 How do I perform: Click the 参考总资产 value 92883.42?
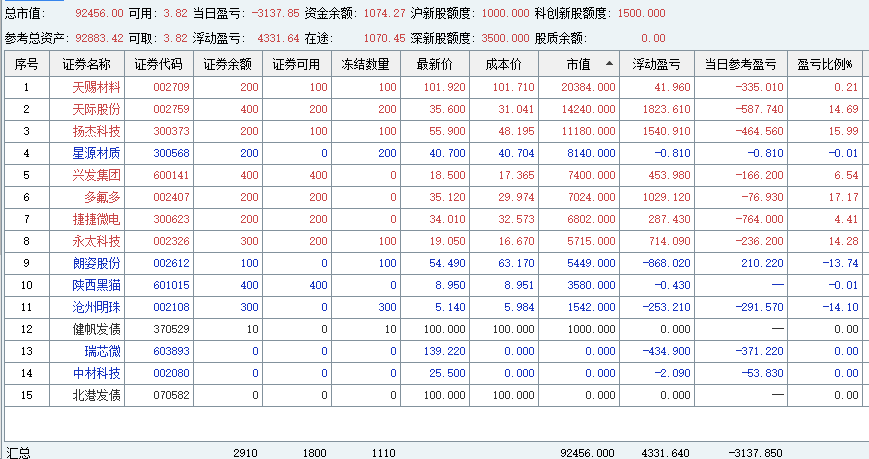tap(99, 38)
